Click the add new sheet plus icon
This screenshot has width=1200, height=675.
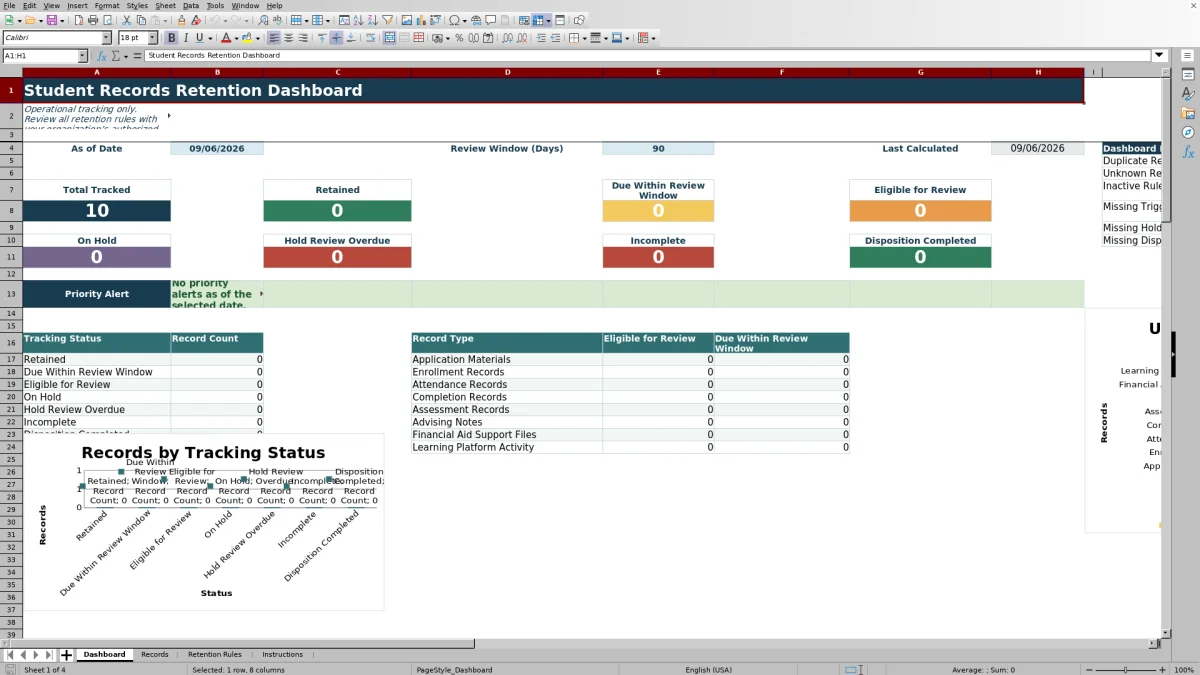coord(66,655)
